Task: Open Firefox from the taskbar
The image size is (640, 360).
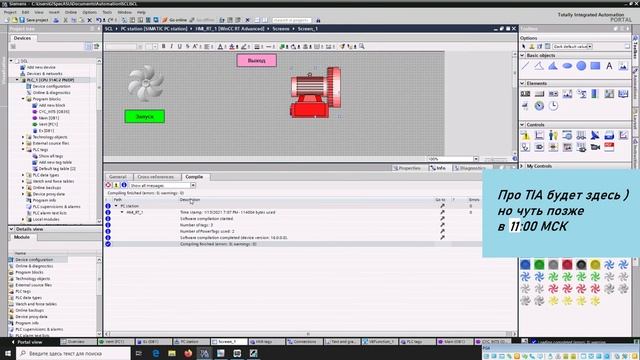Action: [188, 353]
